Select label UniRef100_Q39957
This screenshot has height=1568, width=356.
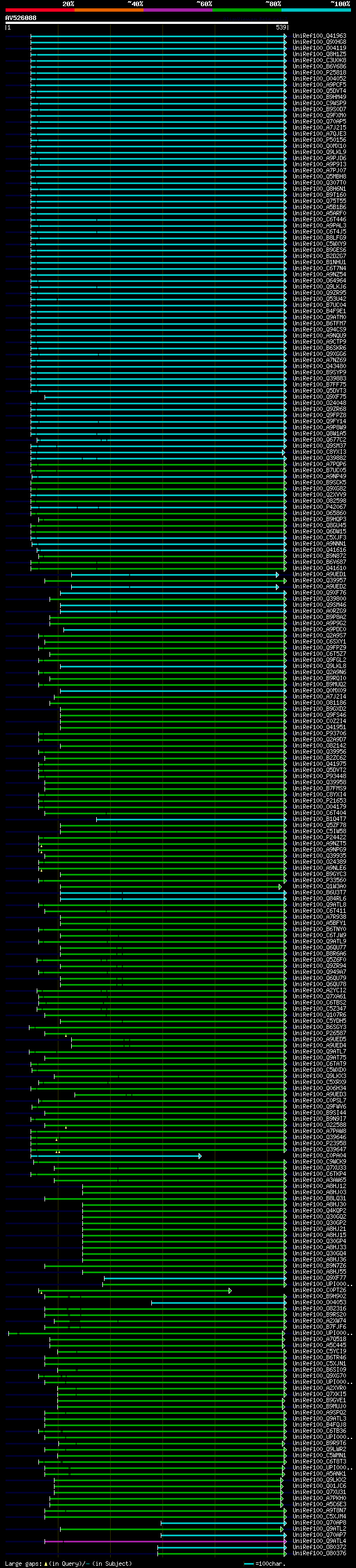tap(319, 580)
